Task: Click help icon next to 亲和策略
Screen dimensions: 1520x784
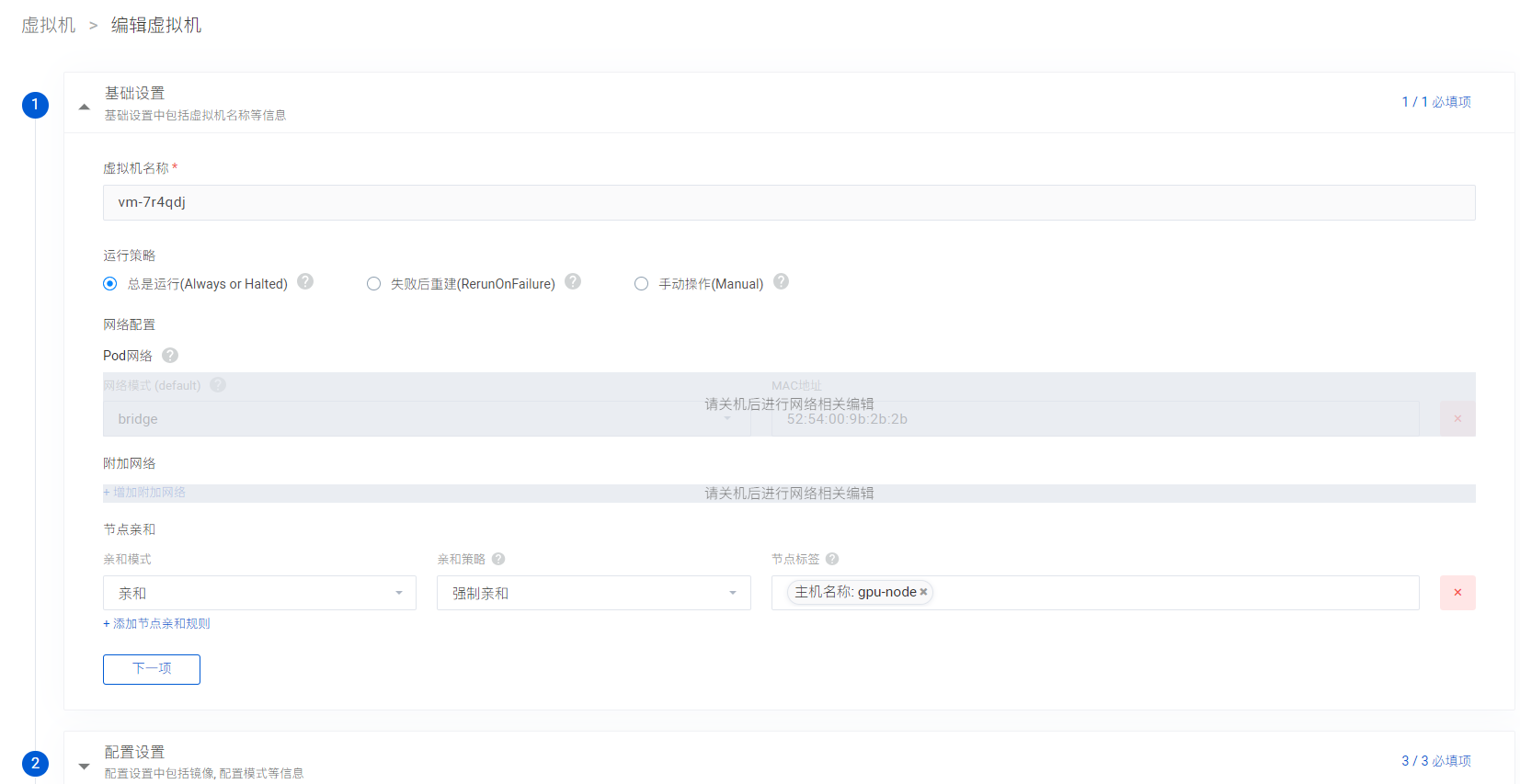Action: pyautogui.click(x=498, y=559)
